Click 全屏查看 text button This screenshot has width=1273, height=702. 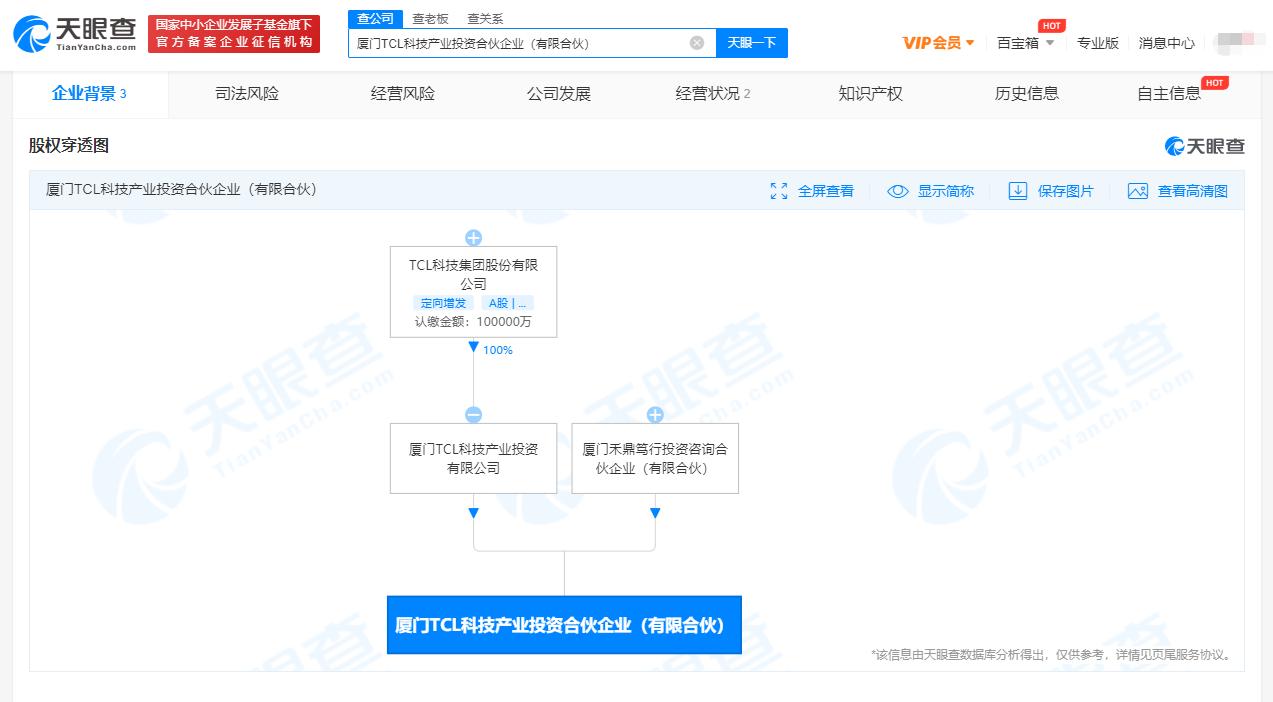(x=826, y=191)
